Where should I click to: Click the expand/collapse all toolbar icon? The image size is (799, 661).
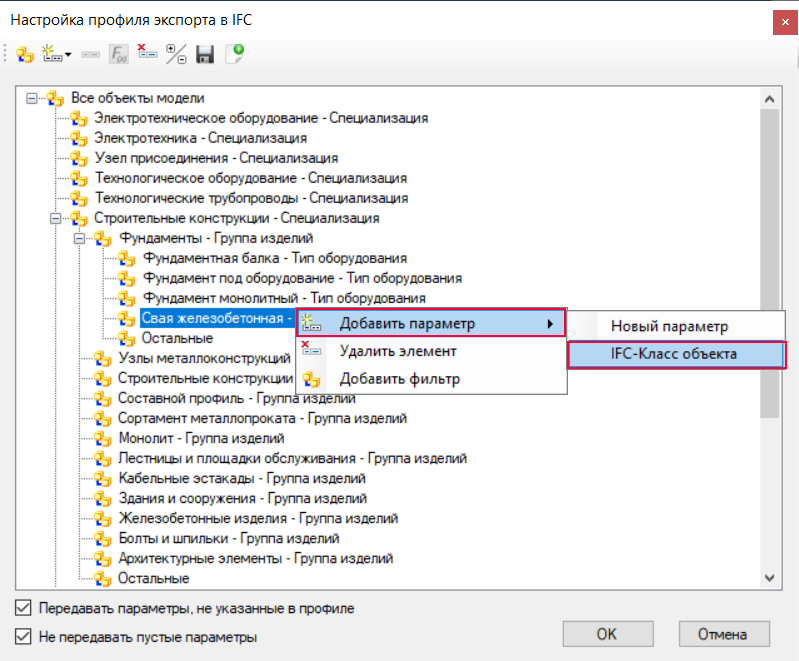tap(176, 55)
